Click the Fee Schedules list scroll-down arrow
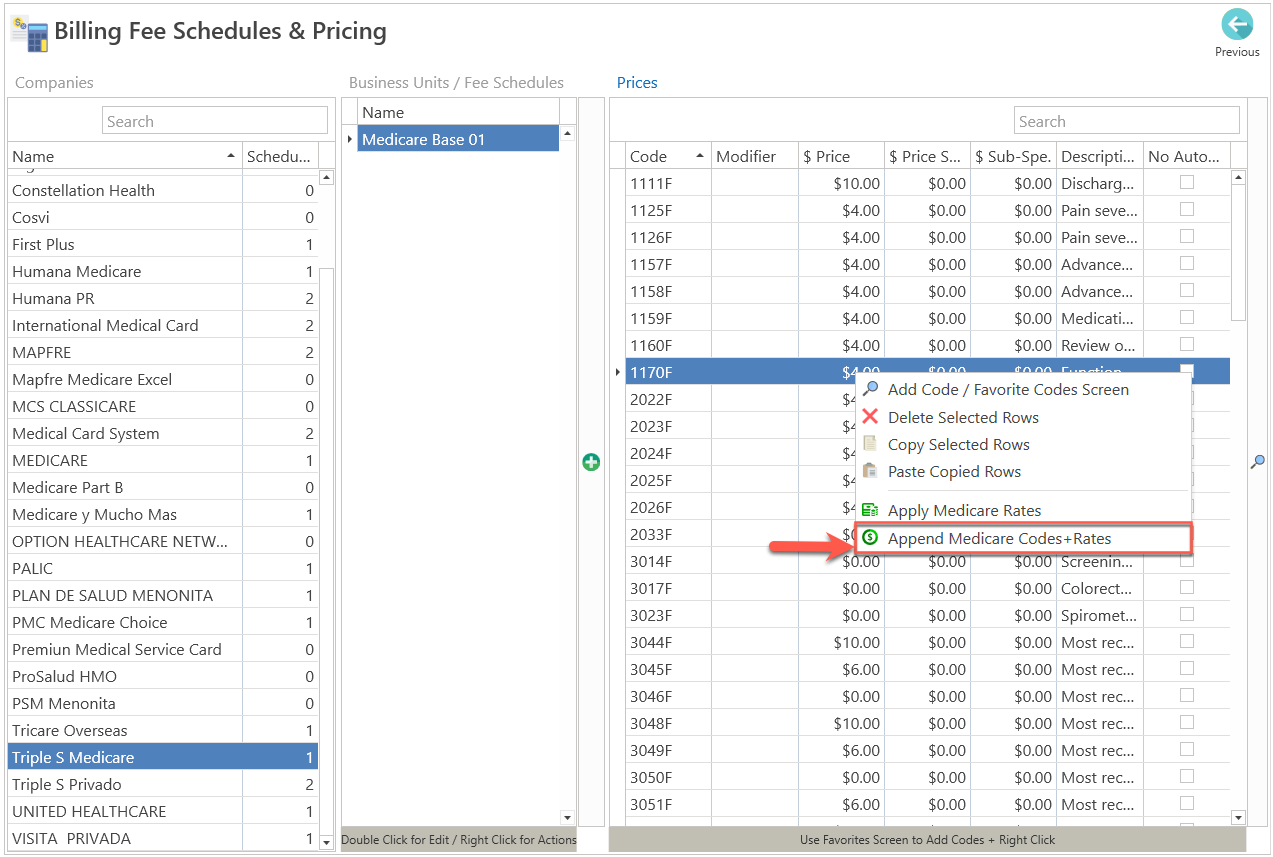 click(x=568, y=818)
